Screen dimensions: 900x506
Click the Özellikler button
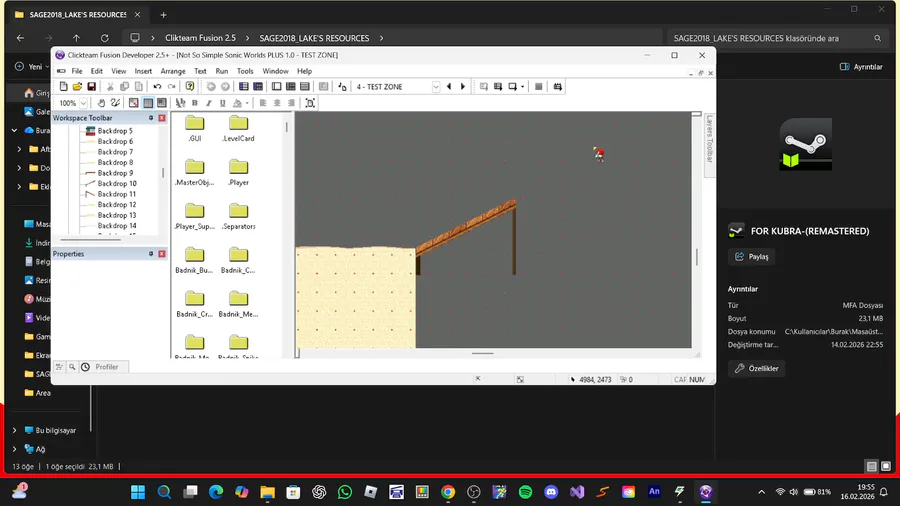pos(757,368)
